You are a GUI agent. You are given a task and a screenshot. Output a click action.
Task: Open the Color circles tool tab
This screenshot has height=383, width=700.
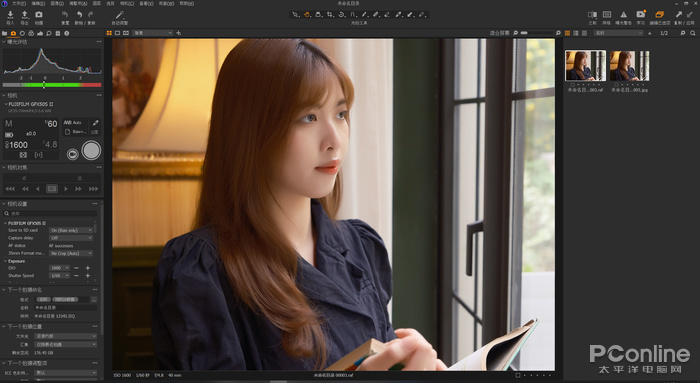(x=31, y=33)
